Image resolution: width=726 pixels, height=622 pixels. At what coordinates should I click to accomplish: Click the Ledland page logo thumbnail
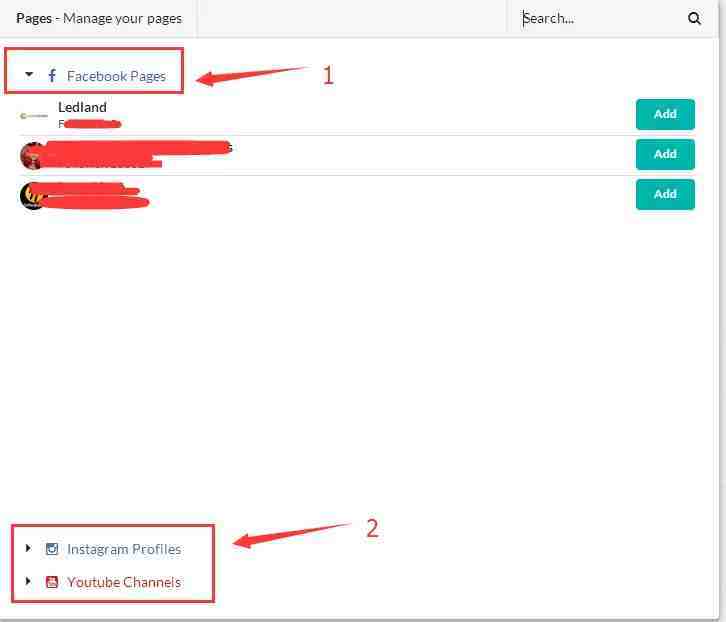(x=34, y=115)
